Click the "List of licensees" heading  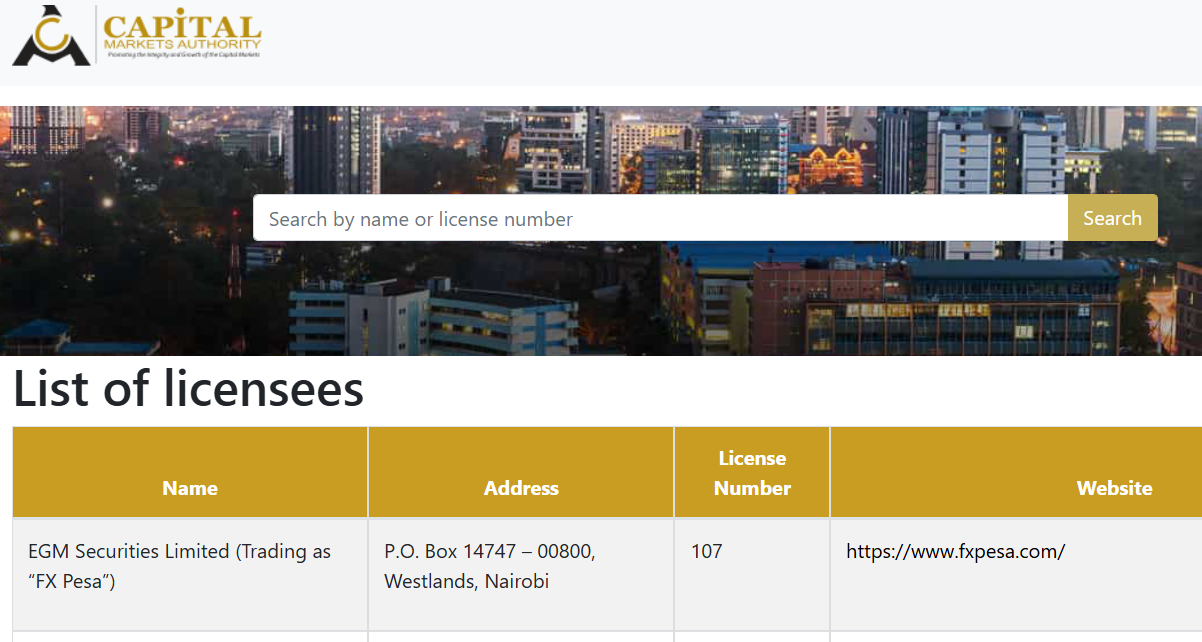click(188, 389)
